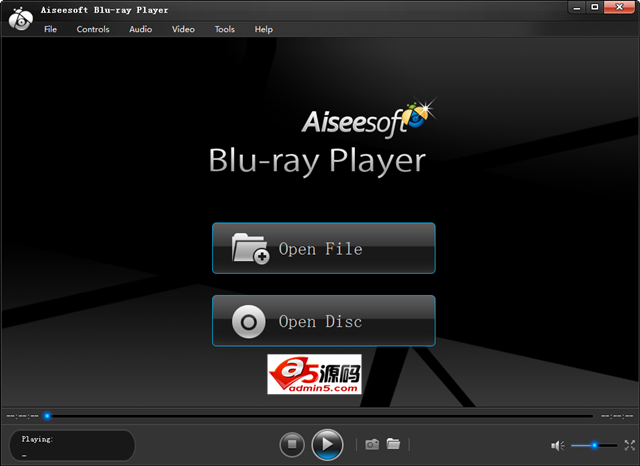Minimize the Blu-ray Player window
The image size is (640, 466).
coord(577,8)
